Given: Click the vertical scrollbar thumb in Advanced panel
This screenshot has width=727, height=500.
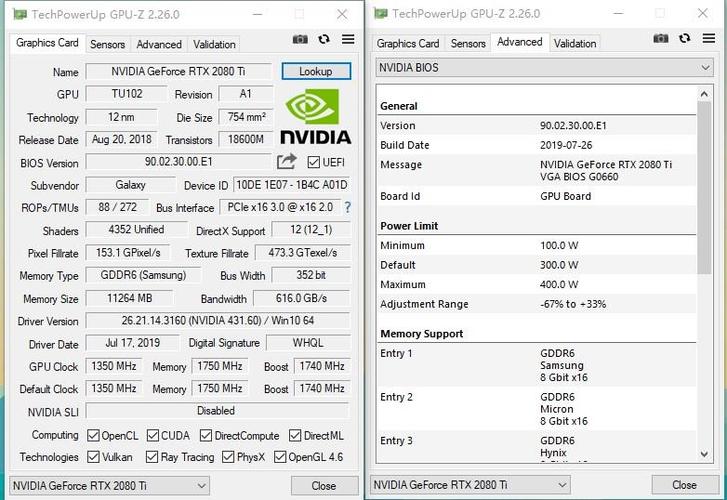Looking at the screenshot, I should [x=704, y=187].
